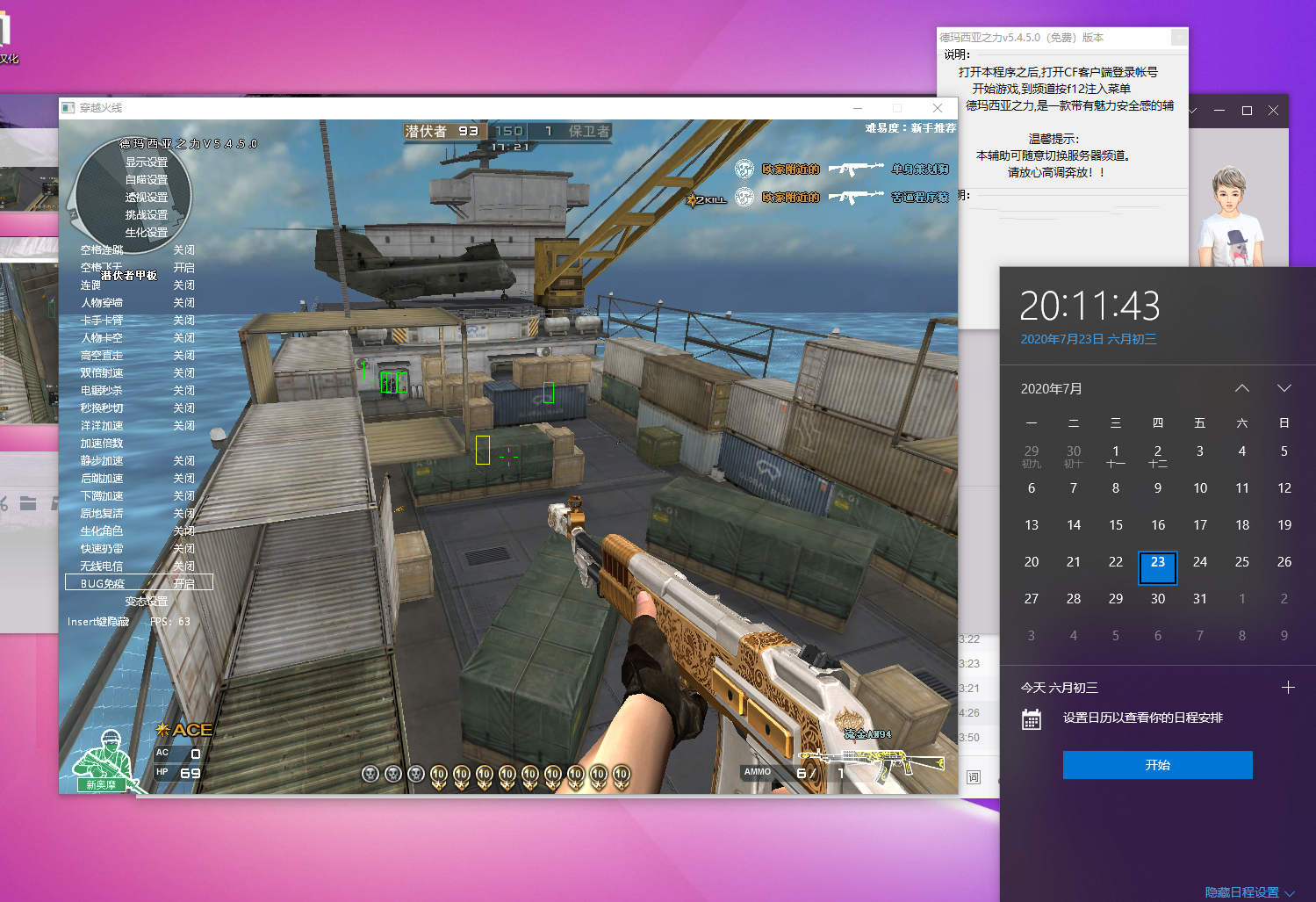Click 静步加速 row in cheat menu
Viewport: 1316px width, 902px height.
click(138, 461)
